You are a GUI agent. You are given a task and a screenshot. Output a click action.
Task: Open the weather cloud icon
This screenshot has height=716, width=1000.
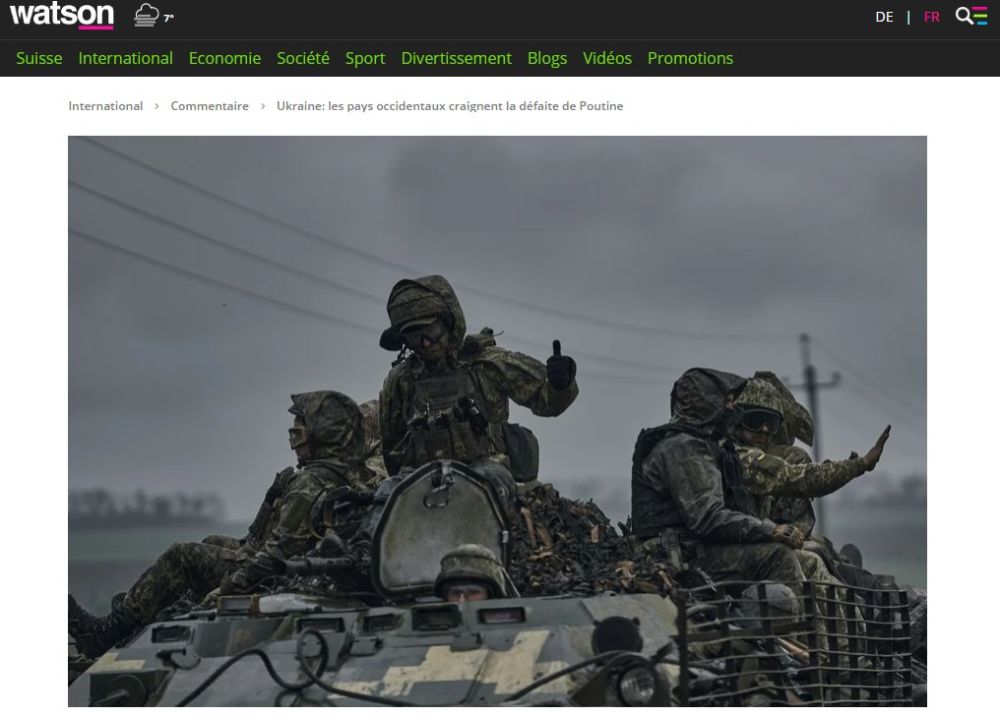coord(147,15)
